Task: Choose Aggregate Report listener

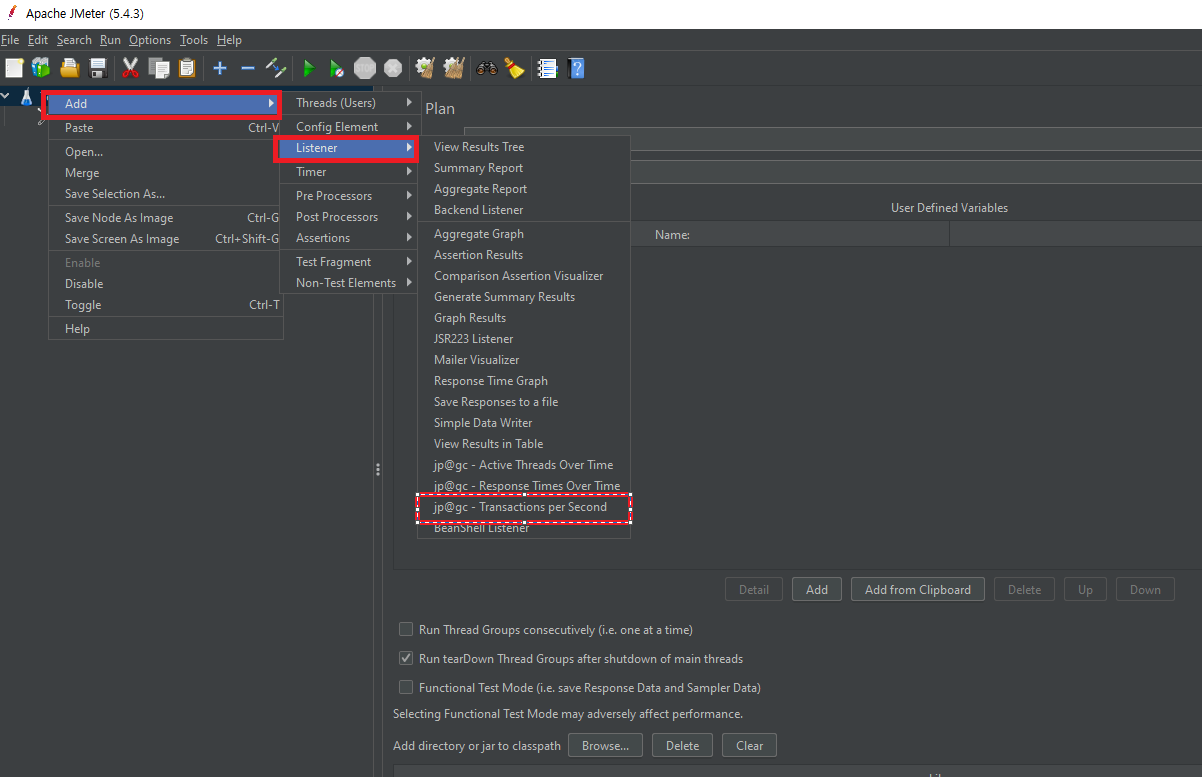Action: click(524, 189)
